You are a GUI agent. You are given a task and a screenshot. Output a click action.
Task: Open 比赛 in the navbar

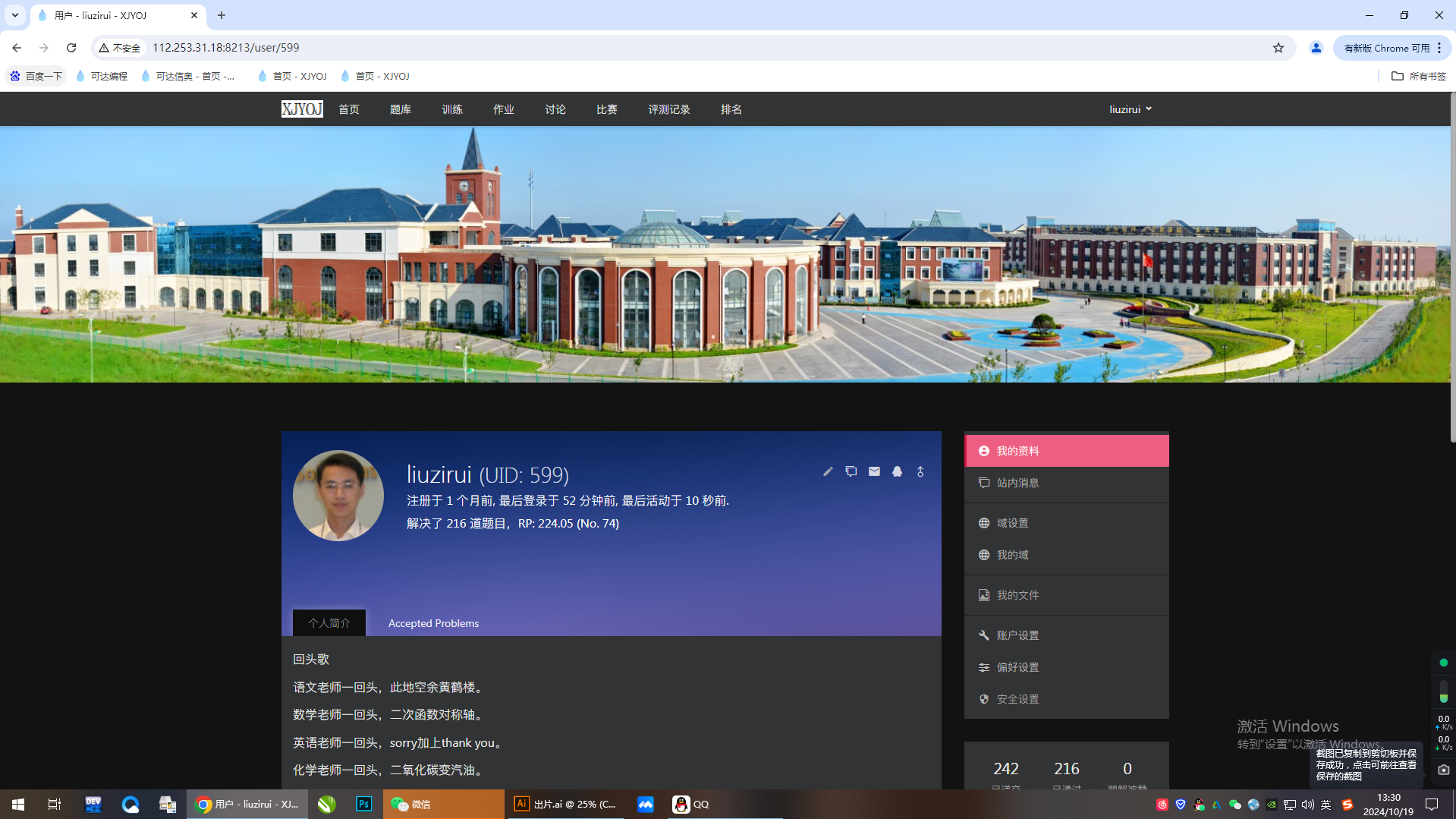(x=607, y=109)
